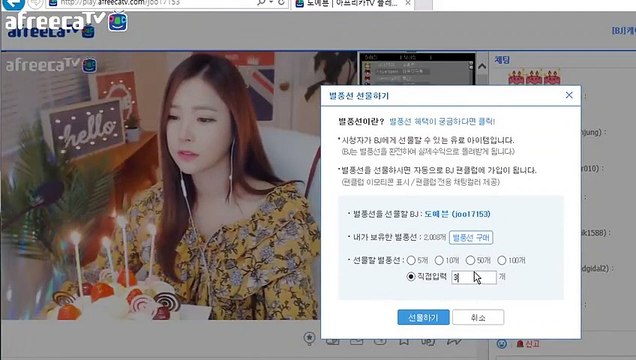Click the browser address bar URL
636x360 pixels.
pos(120,3)
